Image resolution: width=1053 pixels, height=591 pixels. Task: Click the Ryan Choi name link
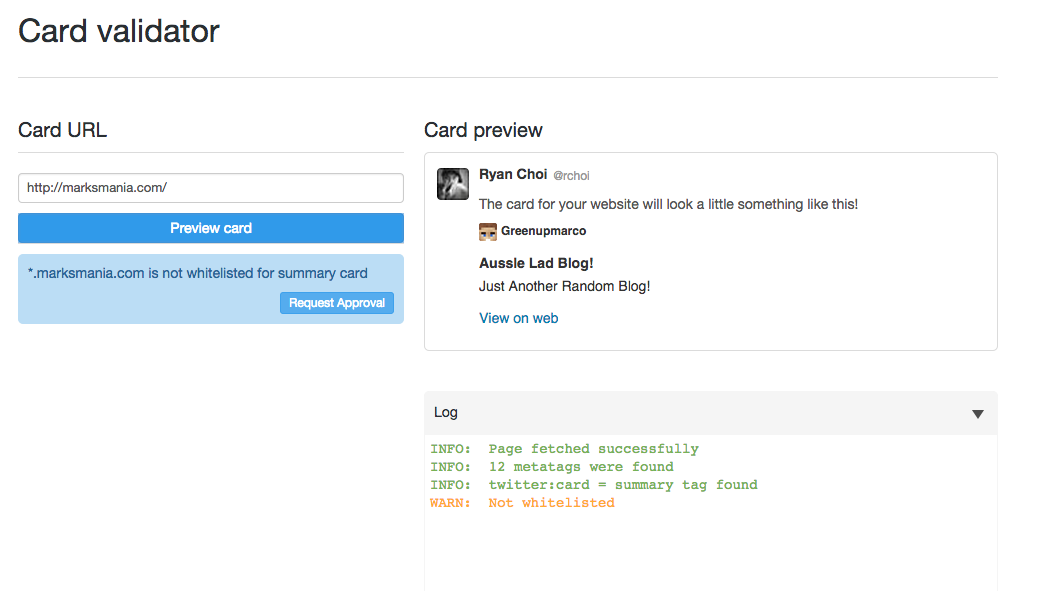513,175
